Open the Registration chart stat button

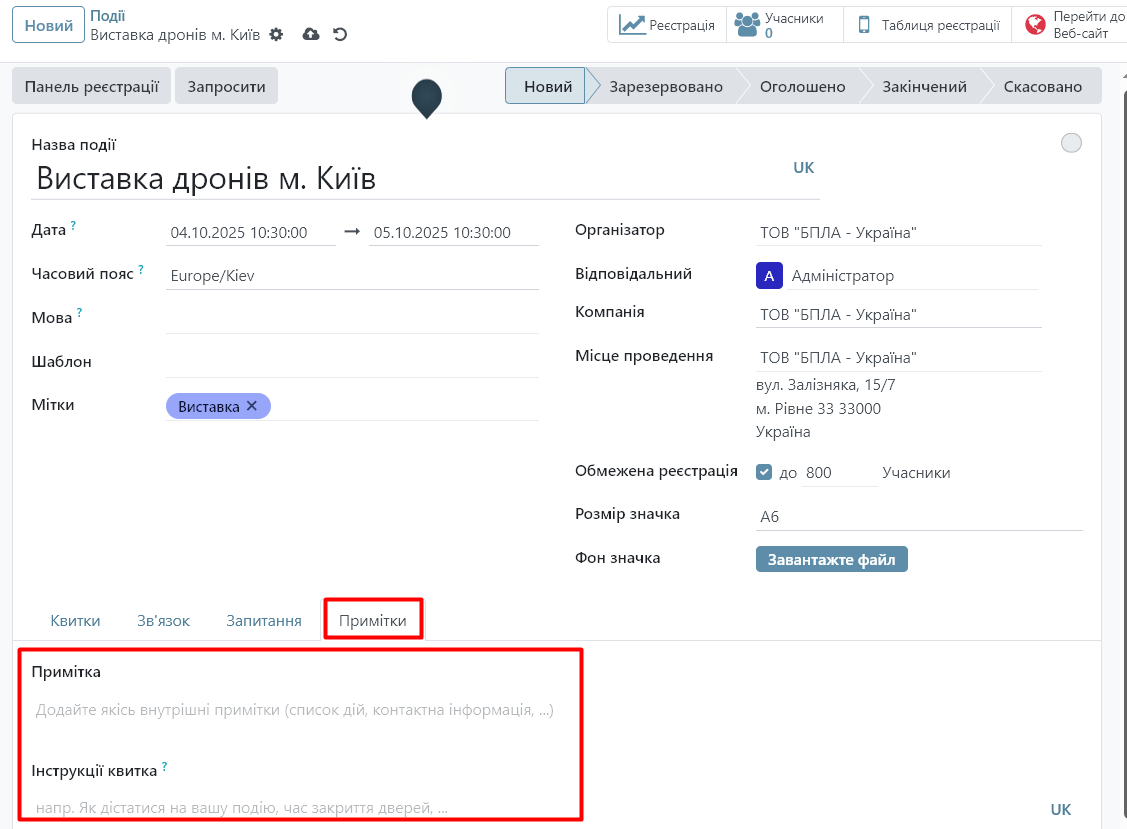tap(667, 25)
